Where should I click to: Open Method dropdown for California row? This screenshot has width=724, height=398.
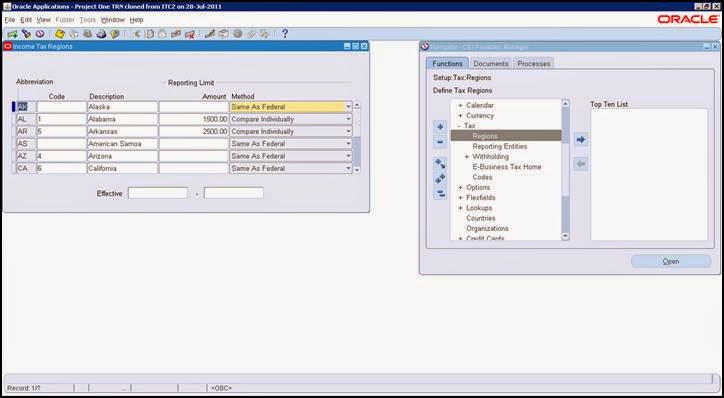(349, 169)
